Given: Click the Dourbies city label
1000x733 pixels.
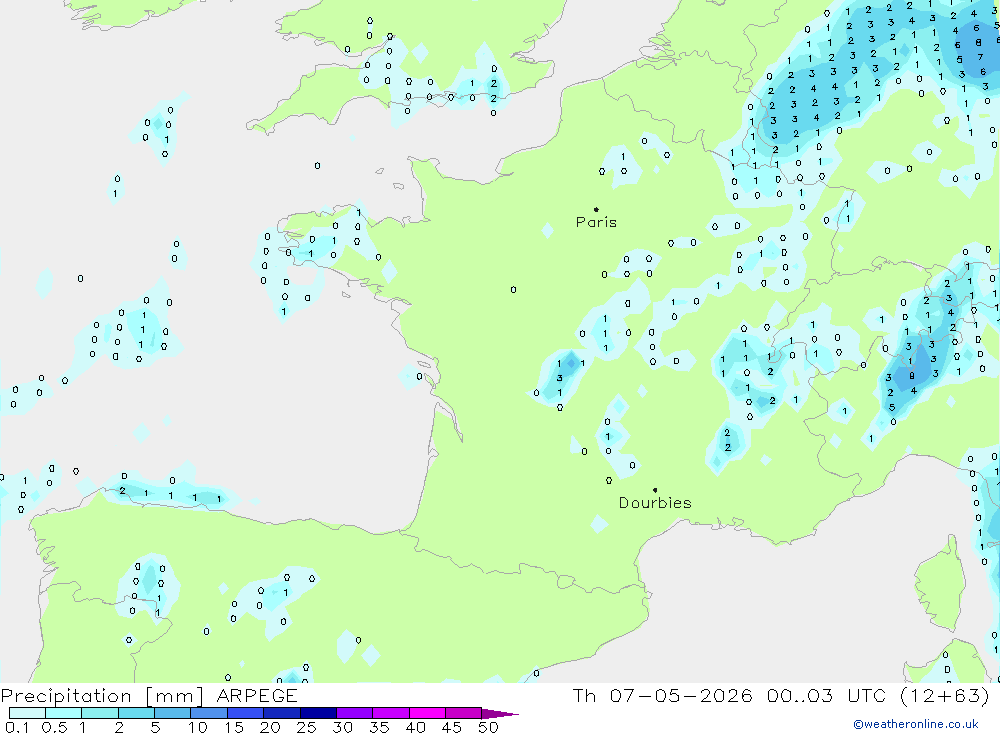Looking at the screenshot, I should pos(655,503).
